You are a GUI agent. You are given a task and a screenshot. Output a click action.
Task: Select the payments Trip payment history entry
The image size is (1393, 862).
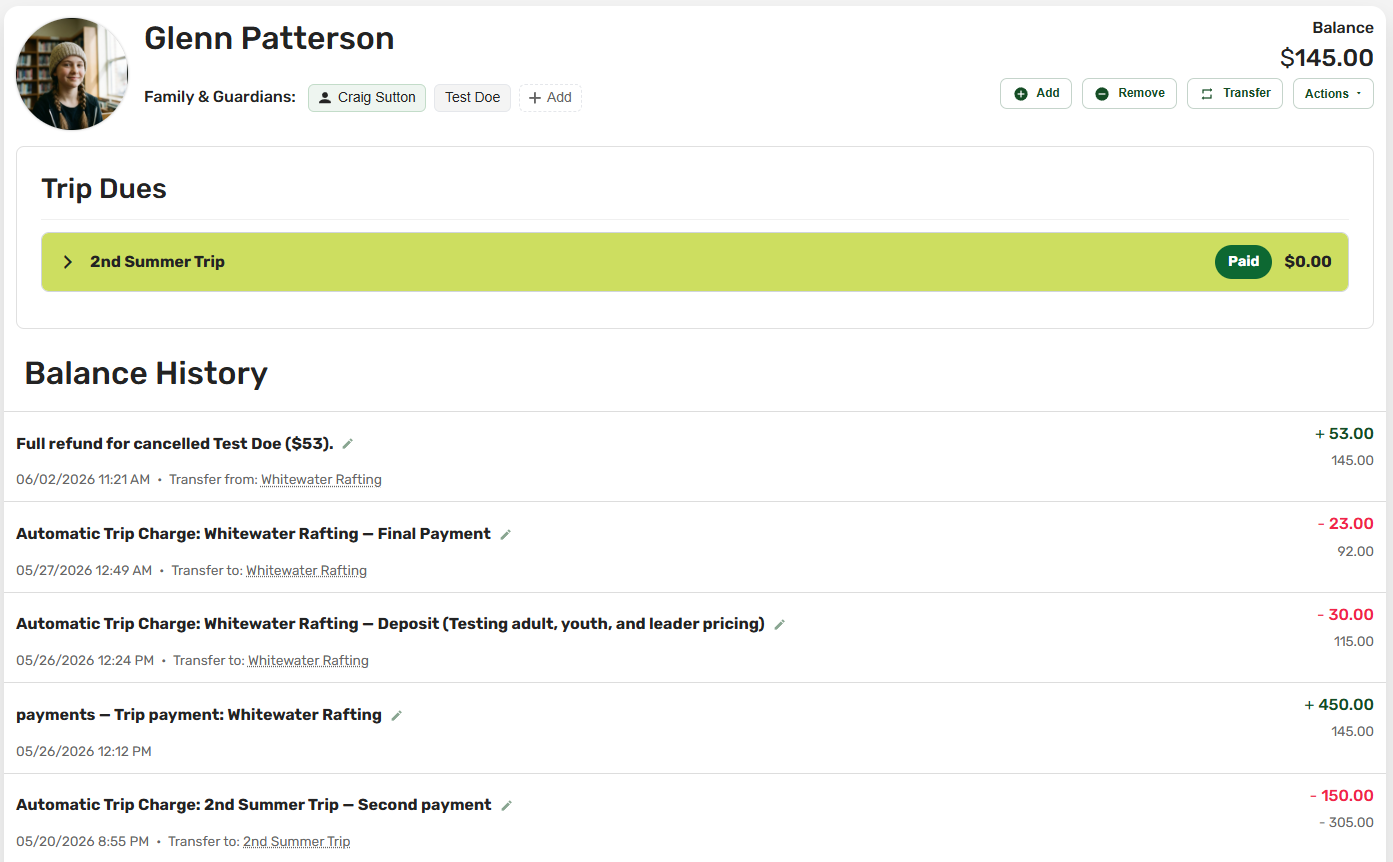point(696,728)
